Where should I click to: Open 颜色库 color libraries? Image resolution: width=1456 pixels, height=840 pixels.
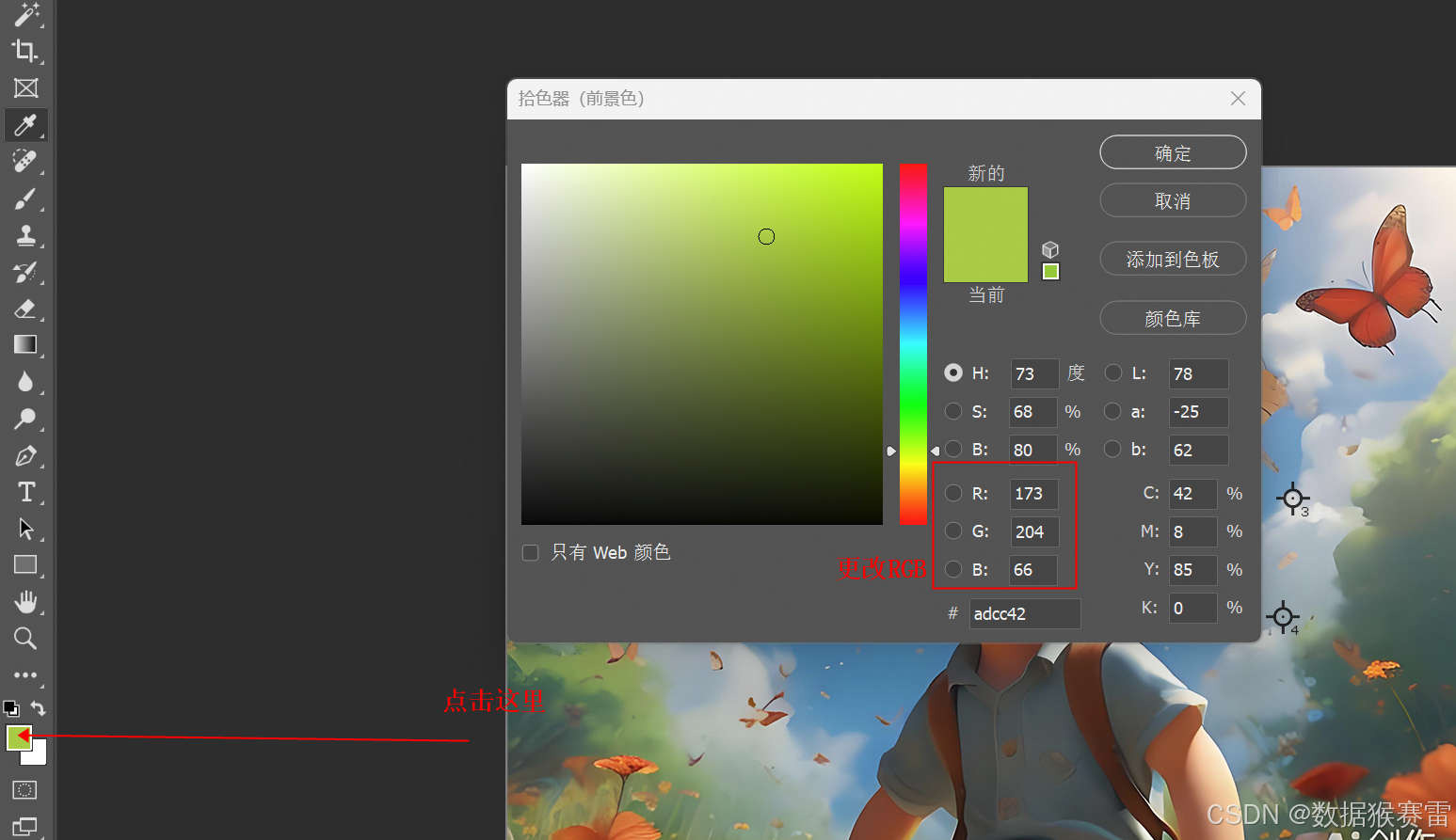pyautogui.click(x=1173, y=318)
